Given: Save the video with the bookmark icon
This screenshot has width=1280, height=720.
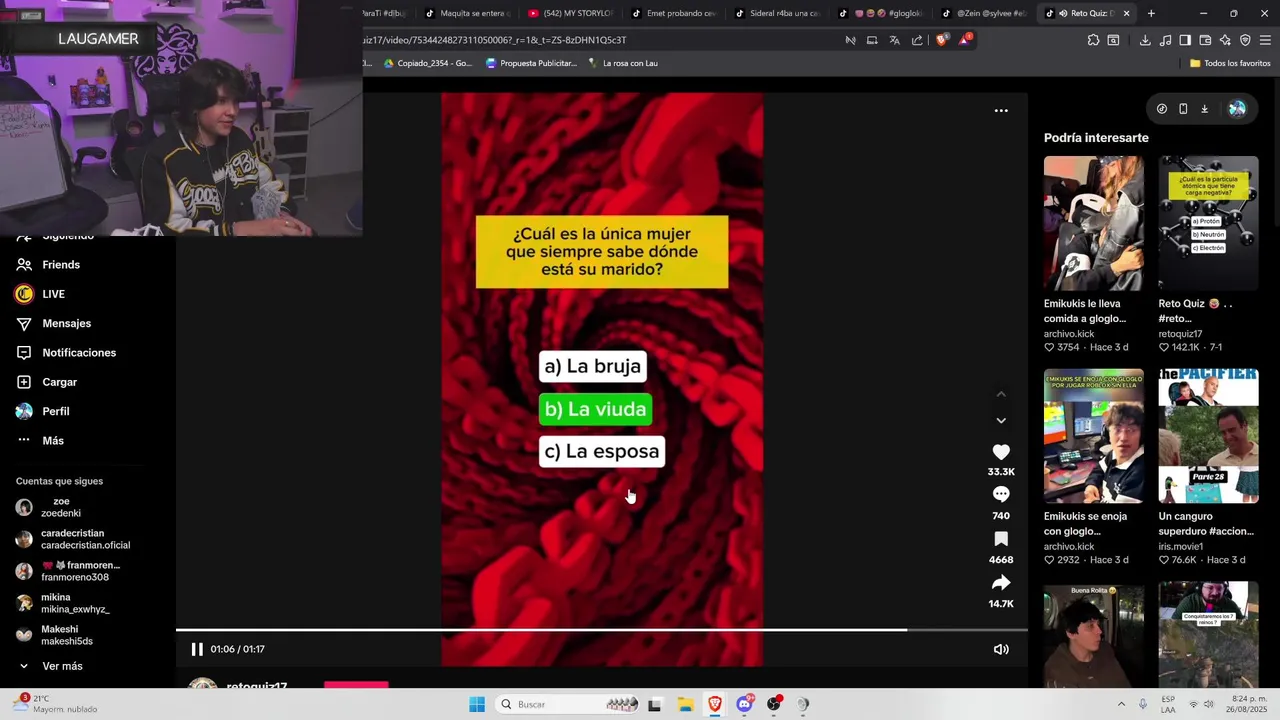Looking at the screenshot, I should click(1001, 539).
